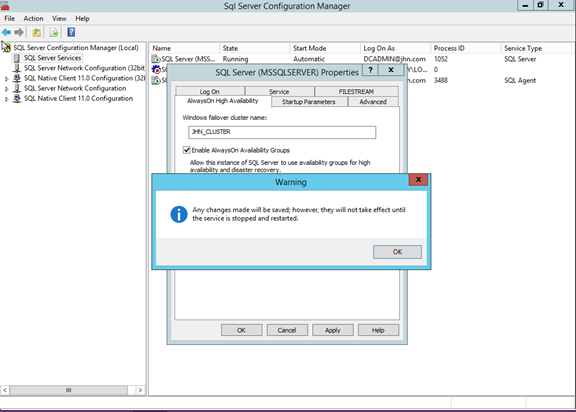The image size is (576, 412).
Task: Click the Name column header
Action: tap(184, 48)
